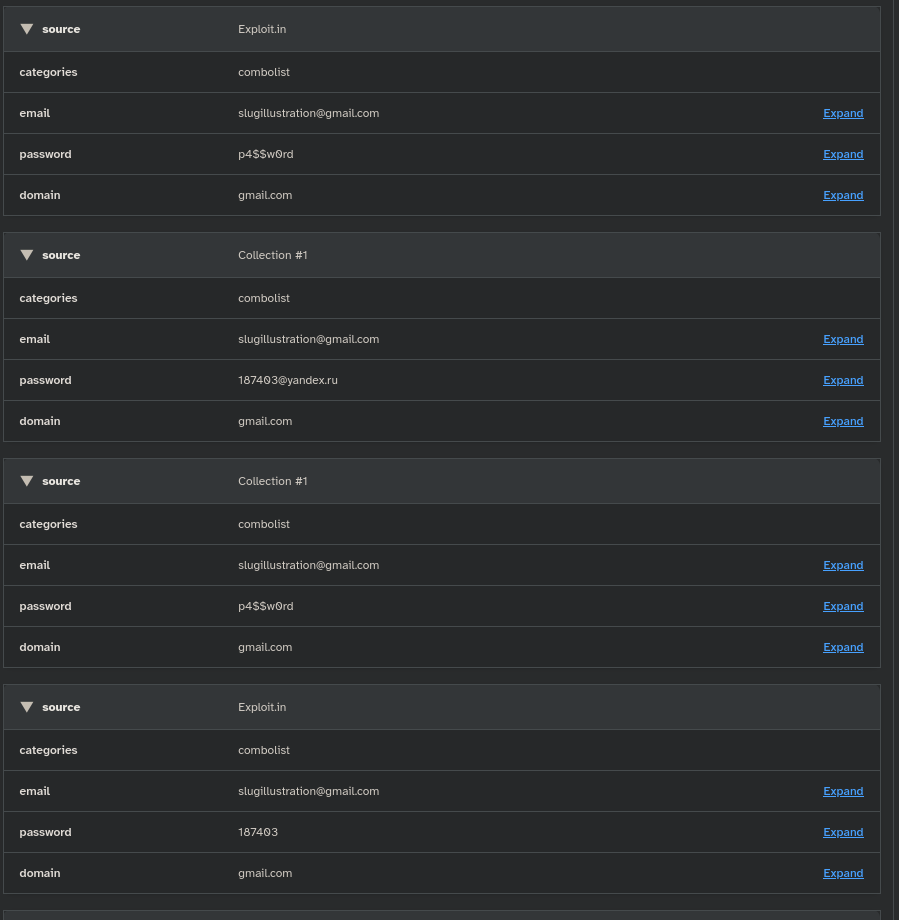This screenshot has height=920, width=899.
Task: Expand the password in first Exploit.in record
Action: coord(842,154)
